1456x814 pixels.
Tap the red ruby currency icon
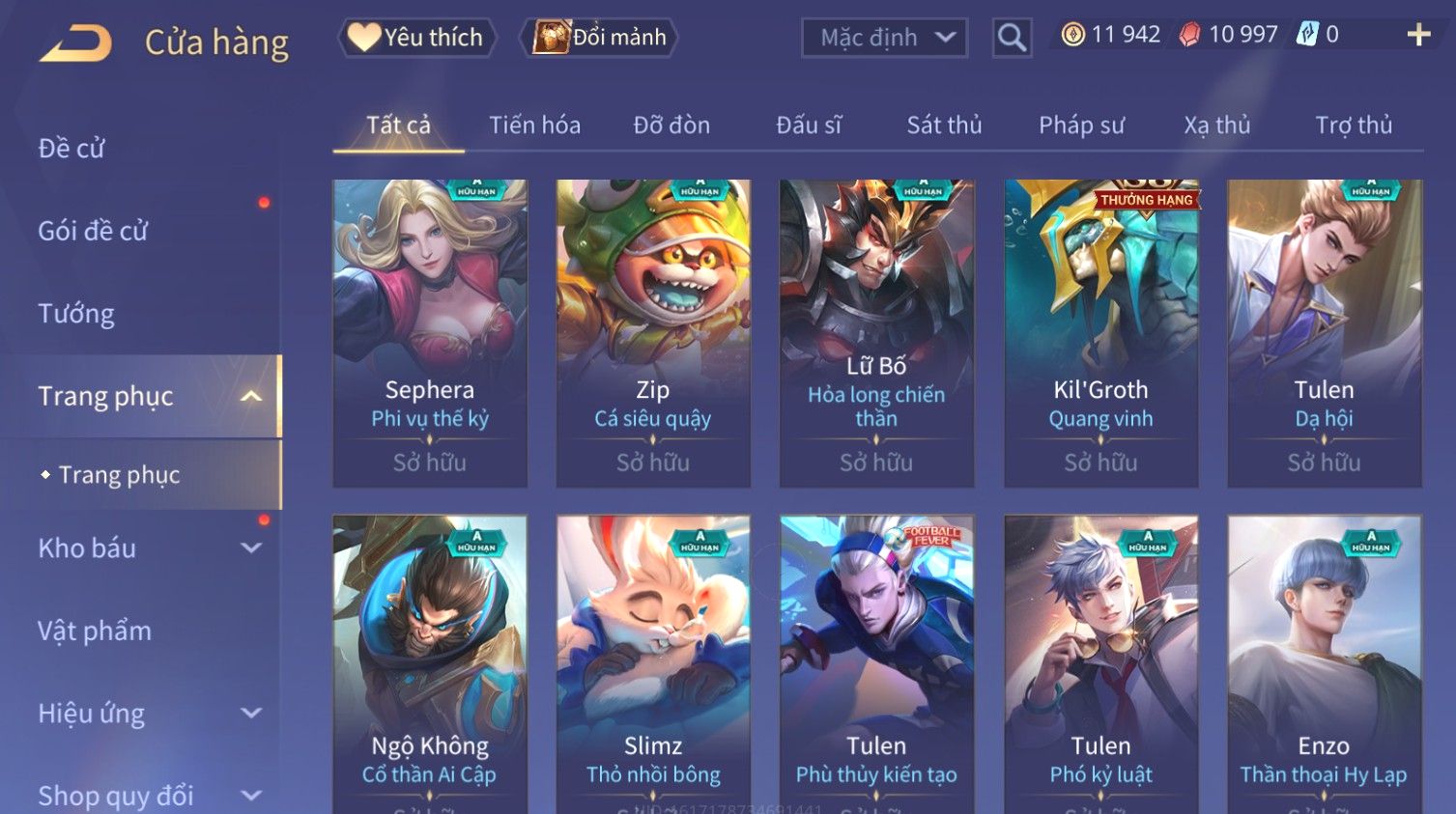1189,35
